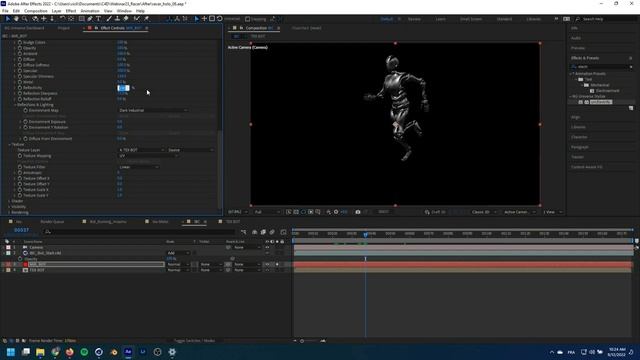Expand the Visibility group
The image size is (640, 360).
[x=9, y=207]
